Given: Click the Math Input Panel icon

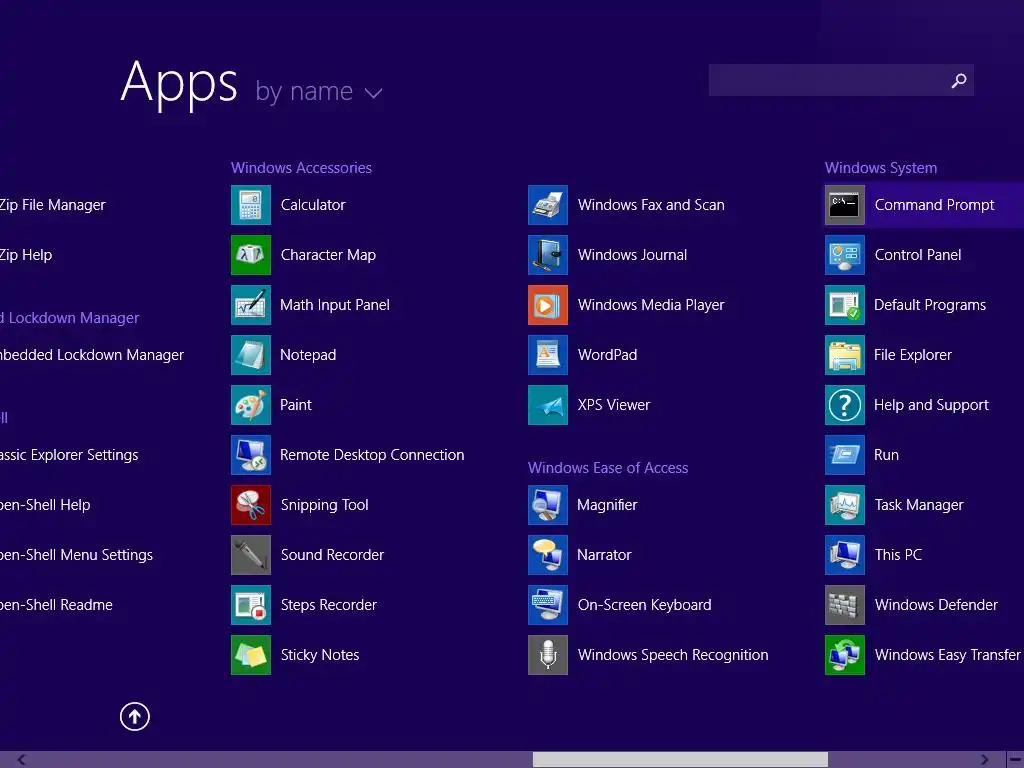Looking at the screenshot, I should tap(251, 305).
